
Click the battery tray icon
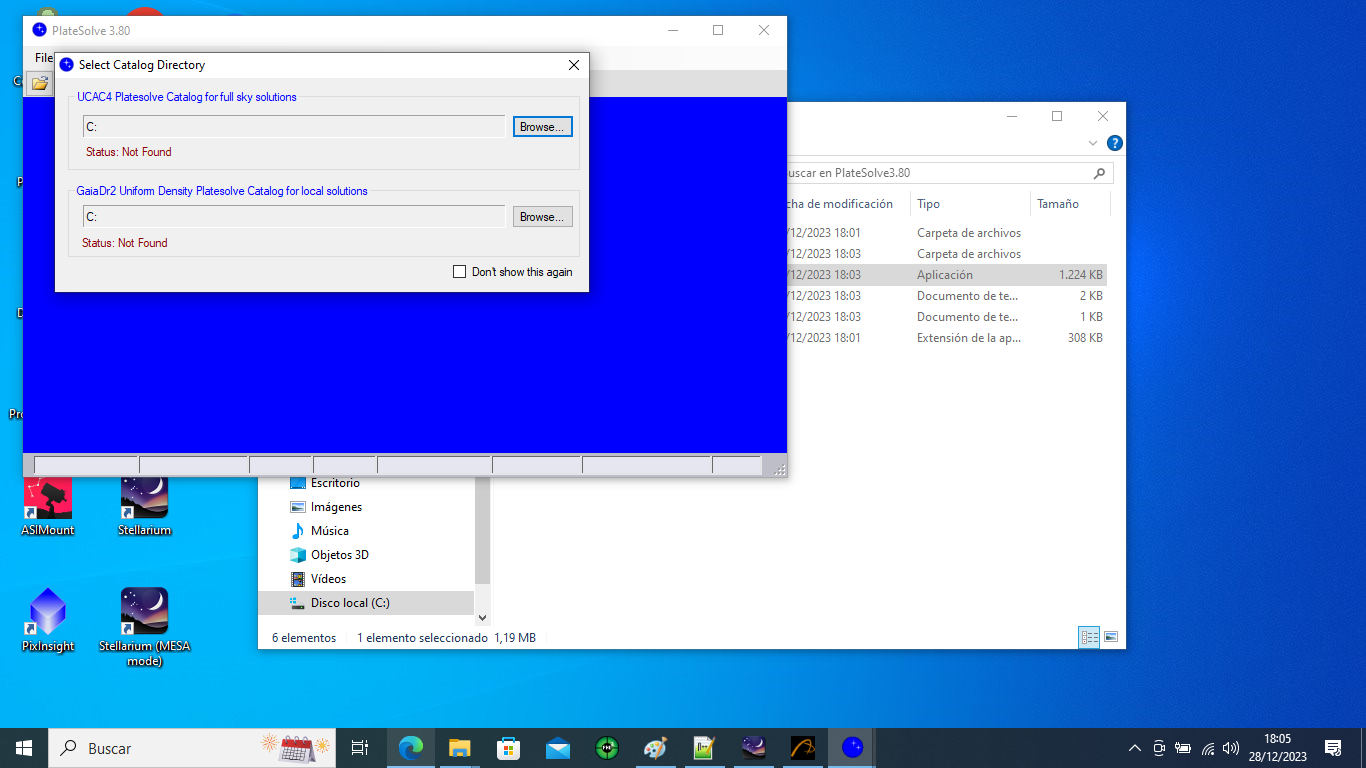[x=1183, y=748]
